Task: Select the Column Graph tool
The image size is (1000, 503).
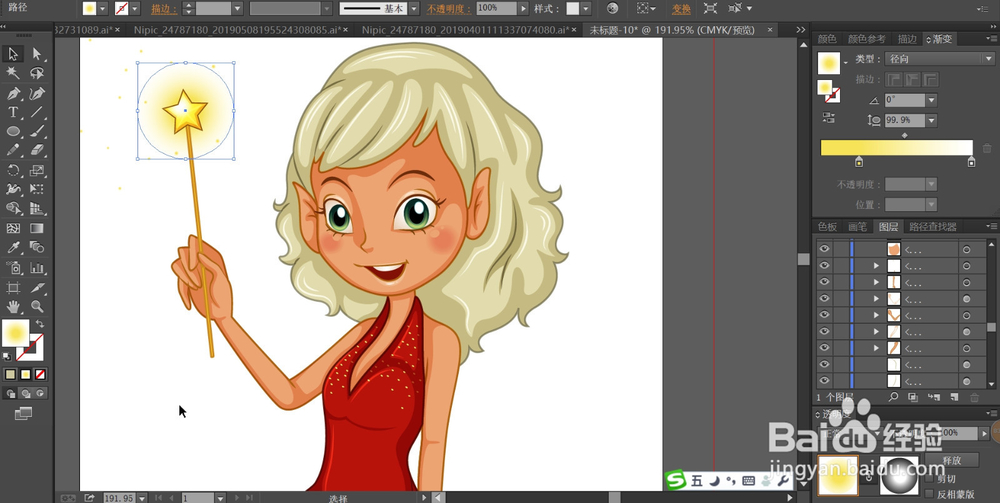Action: point(37,268)
